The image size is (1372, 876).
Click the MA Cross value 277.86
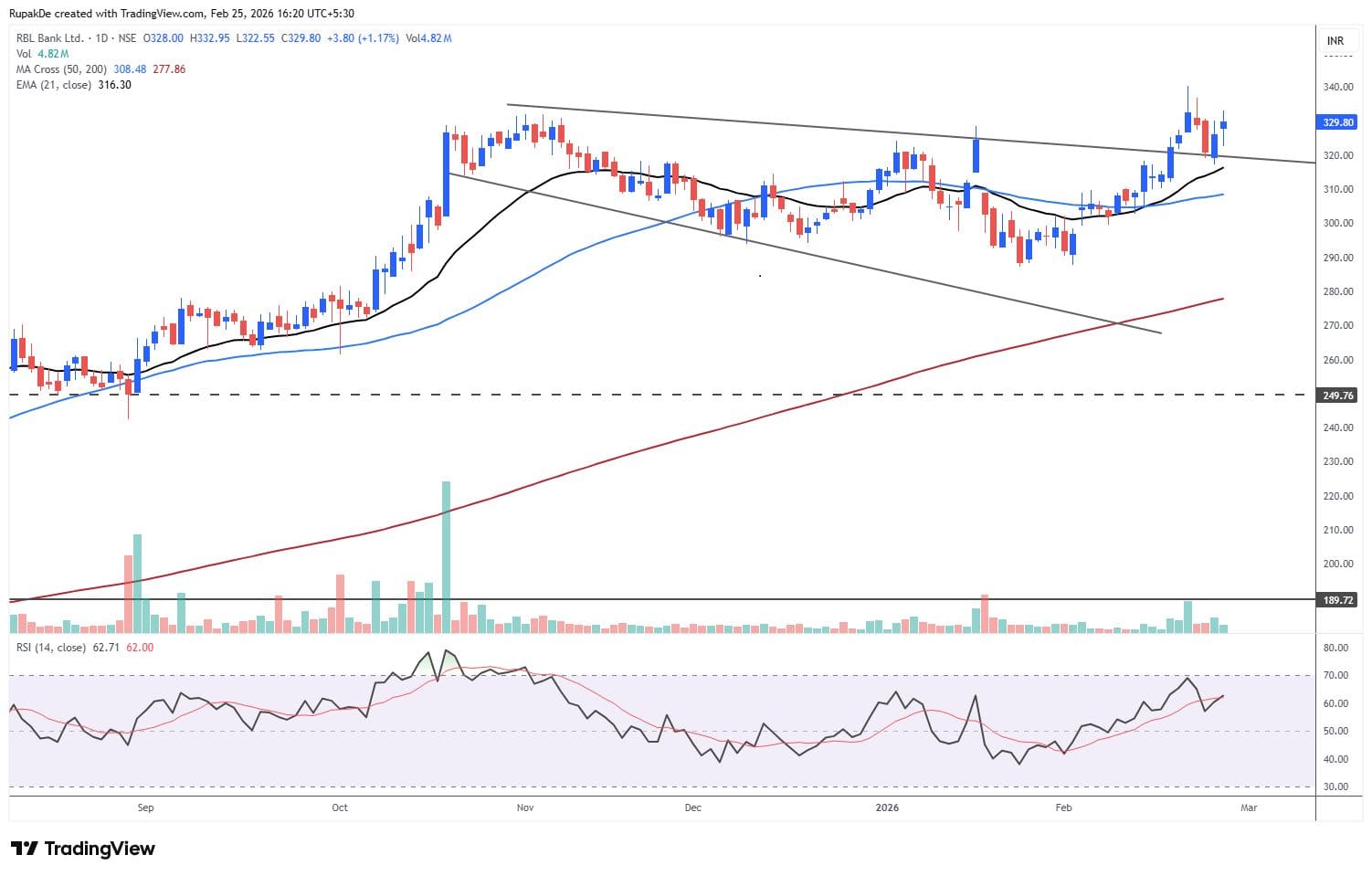click(x=169, y=69)
